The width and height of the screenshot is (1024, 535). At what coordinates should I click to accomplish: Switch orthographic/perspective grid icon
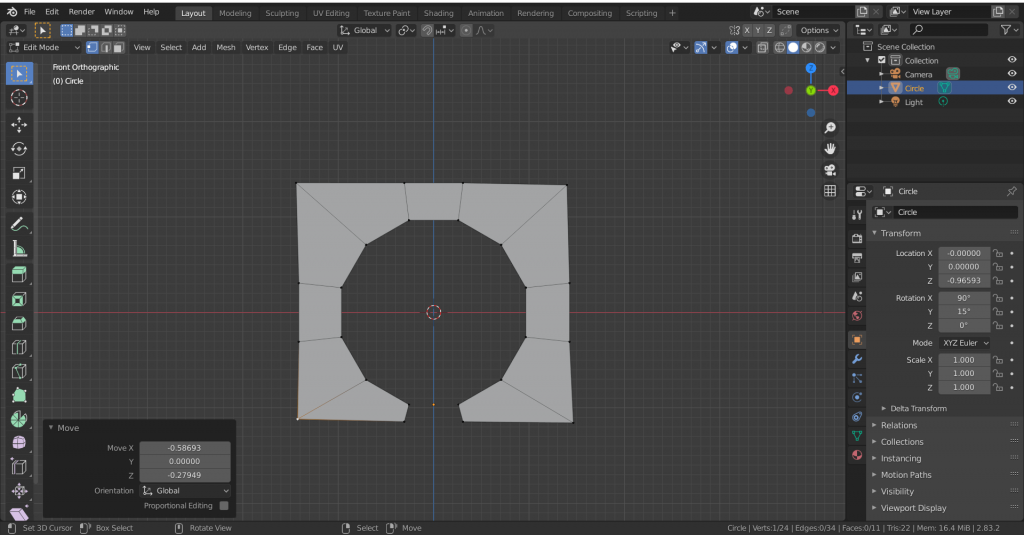[x=830, y=191]
